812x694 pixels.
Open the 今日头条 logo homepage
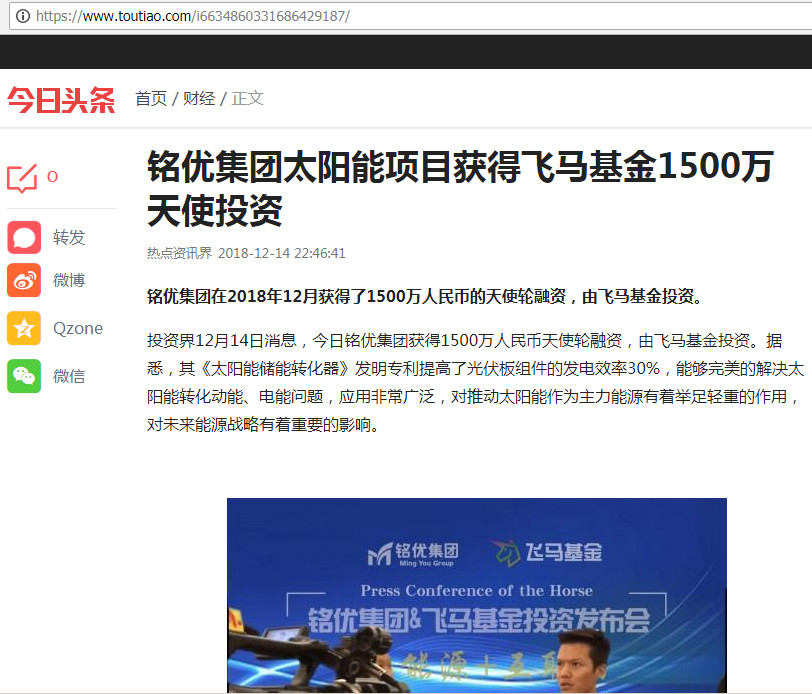tap(61, 100)
